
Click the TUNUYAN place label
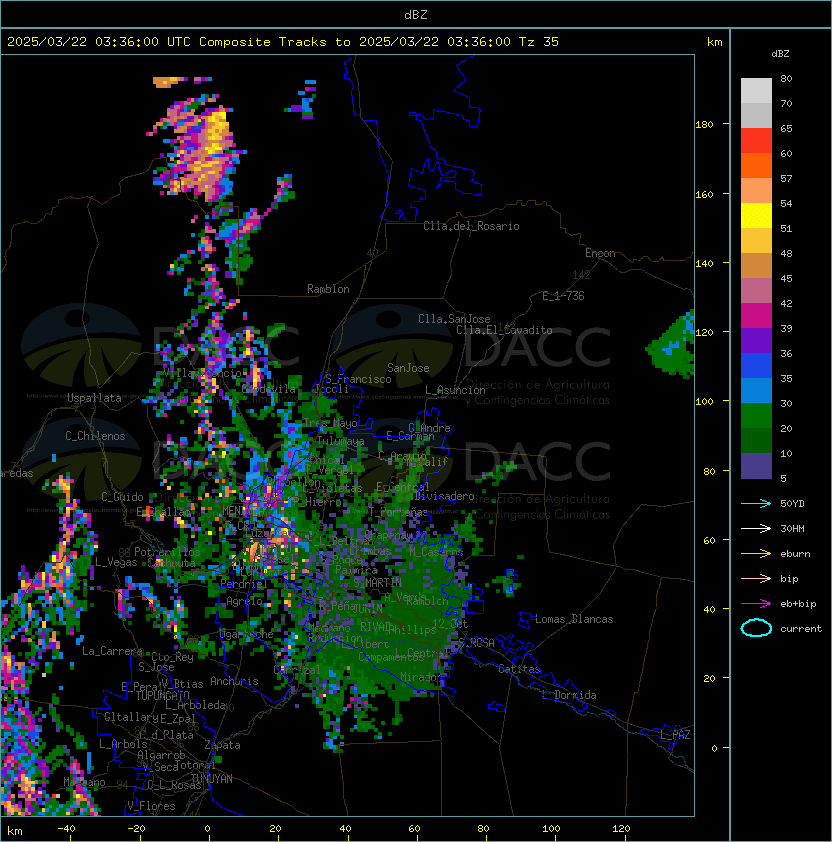[x=212, y=779]
